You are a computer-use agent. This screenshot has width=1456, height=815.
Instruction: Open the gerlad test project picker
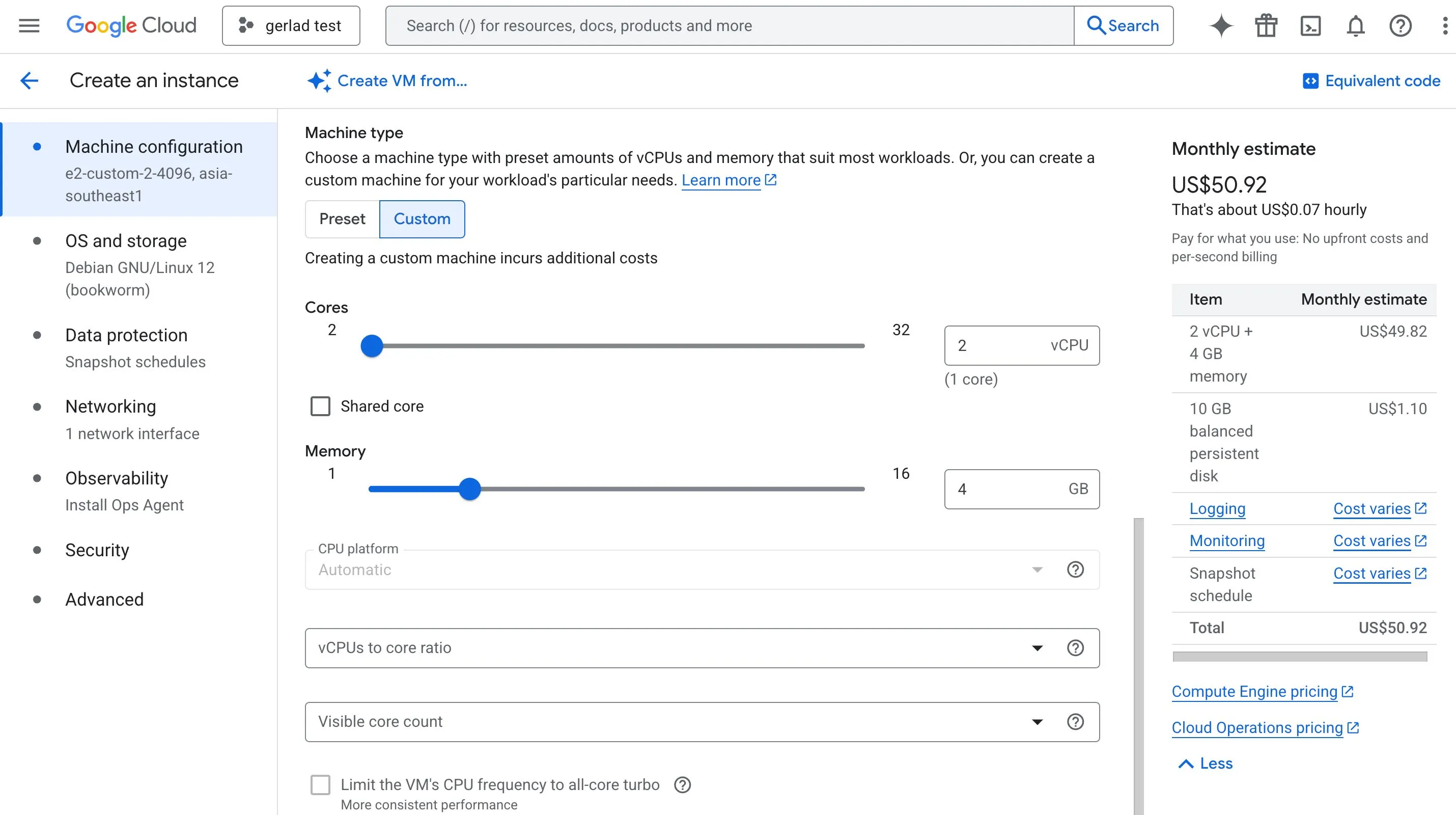[x=291, y=25]
